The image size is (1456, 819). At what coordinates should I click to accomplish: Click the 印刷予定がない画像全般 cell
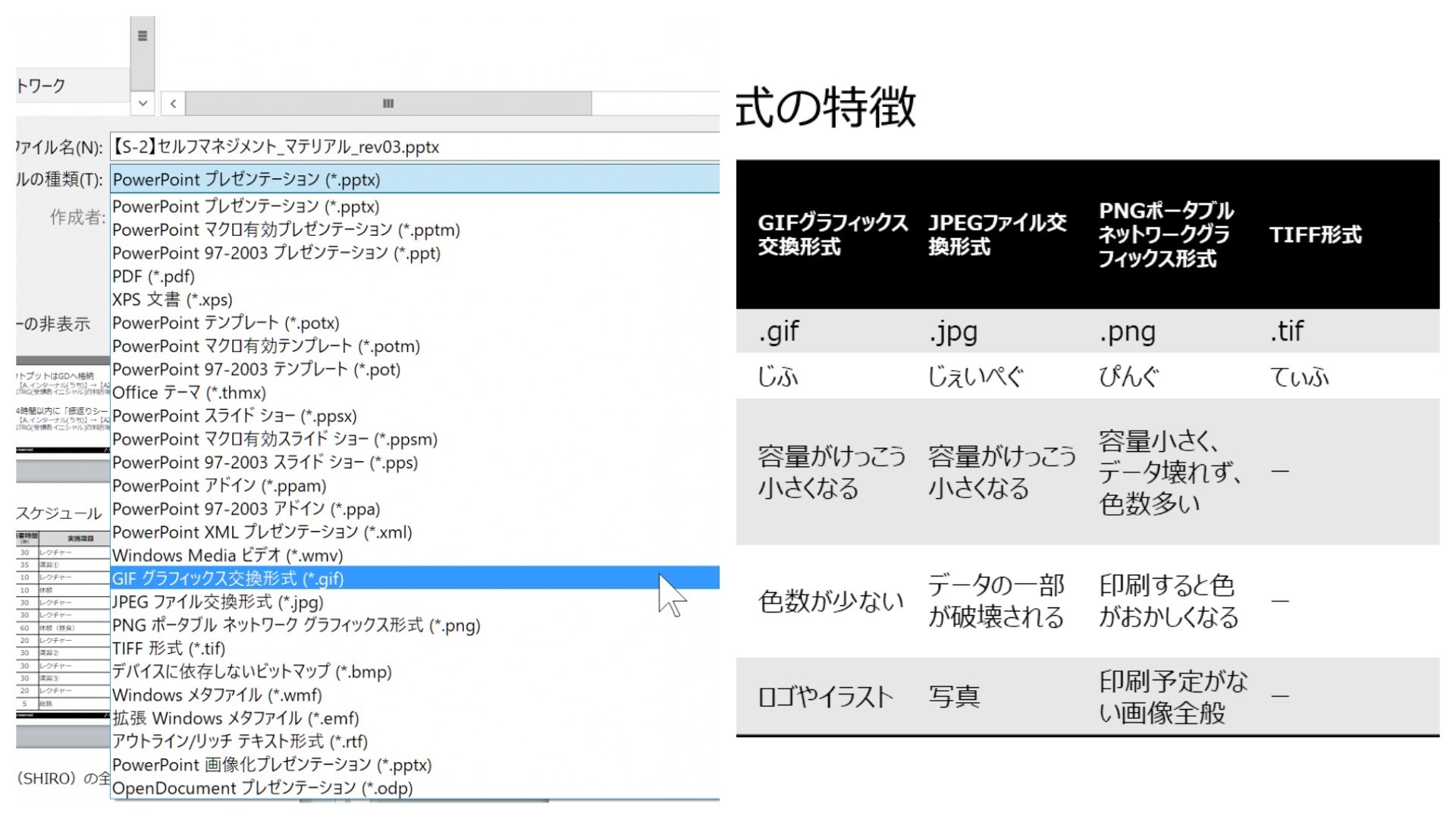(1173, 697)
